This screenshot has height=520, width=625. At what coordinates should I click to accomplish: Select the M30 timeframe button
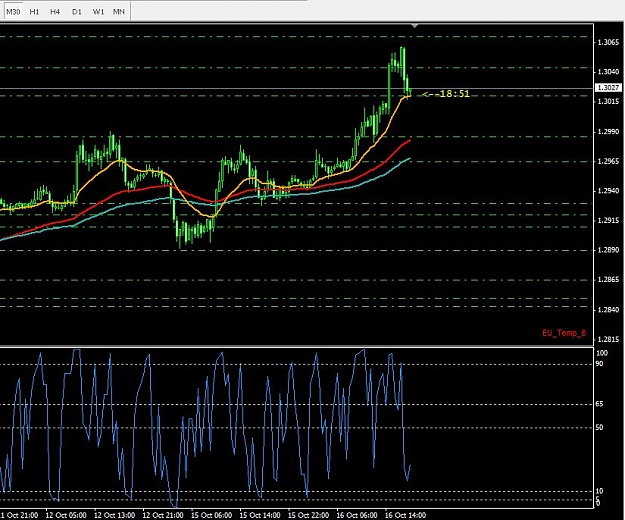click(x=13, y=12)
